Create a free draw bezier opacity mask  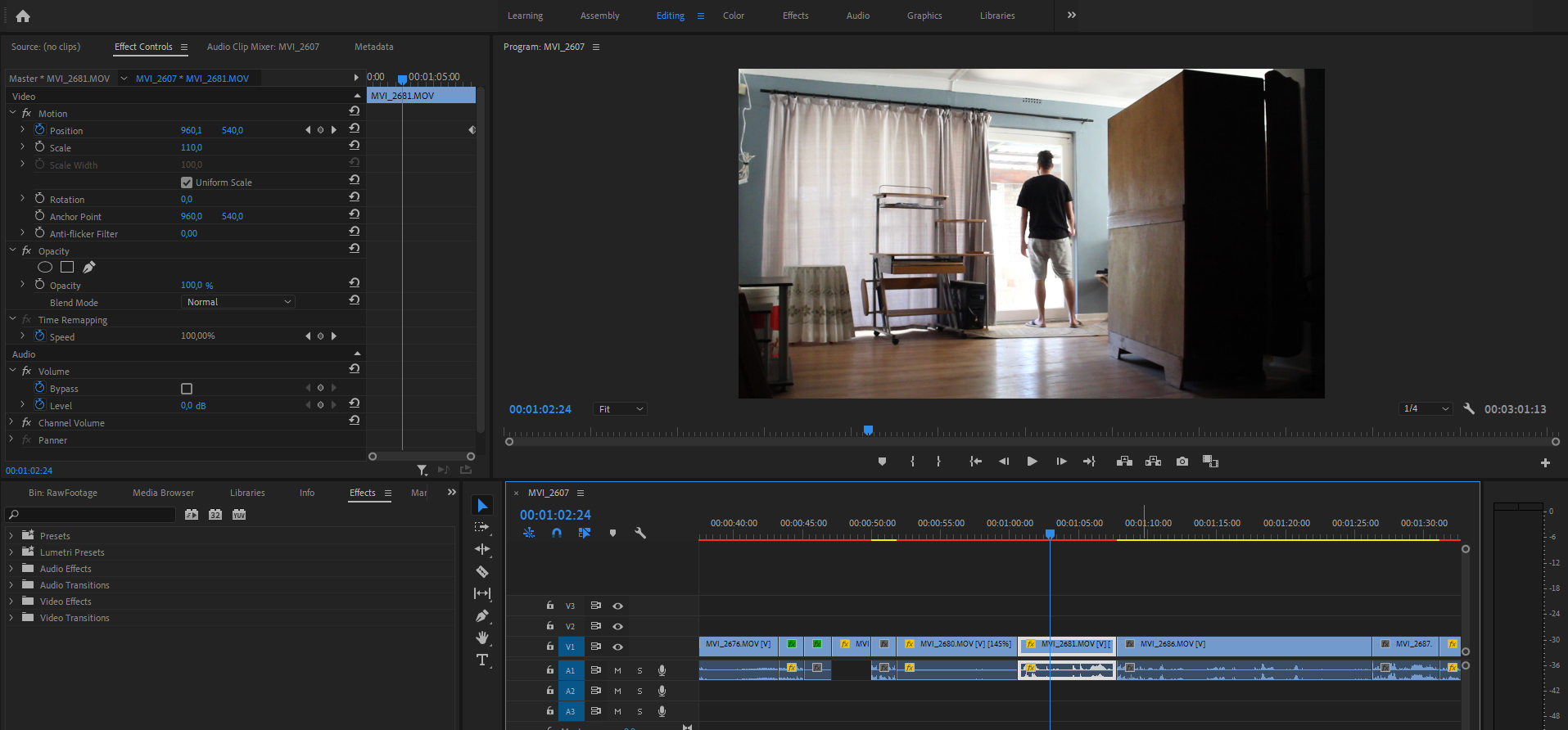pos(89,267)
